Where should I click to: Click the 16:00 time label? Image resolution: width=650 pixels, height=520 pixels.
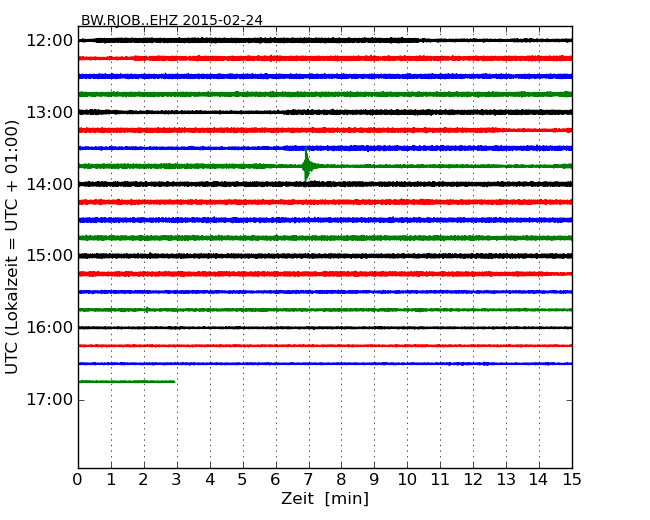(49, 328)
